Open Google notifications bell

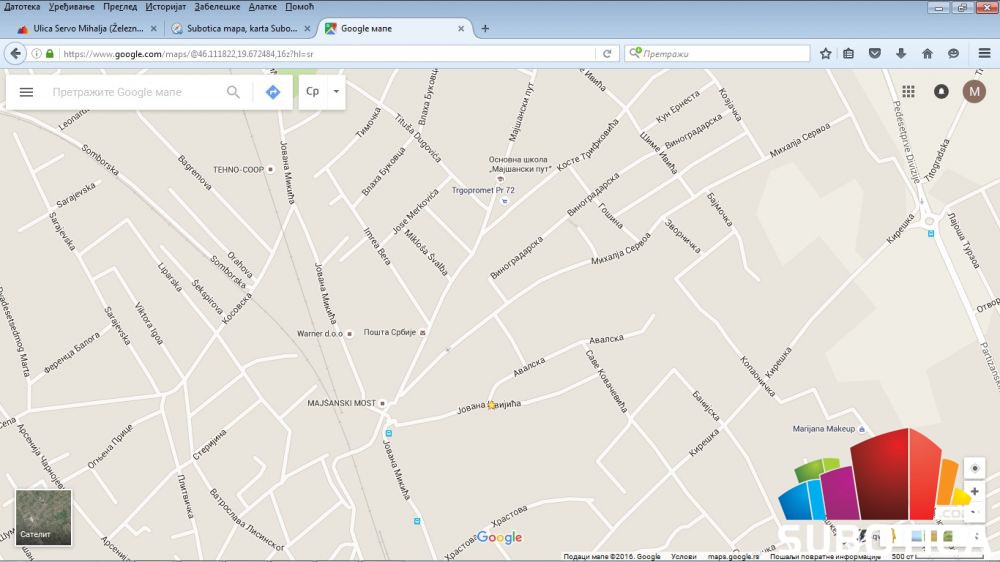pos(941,92)
